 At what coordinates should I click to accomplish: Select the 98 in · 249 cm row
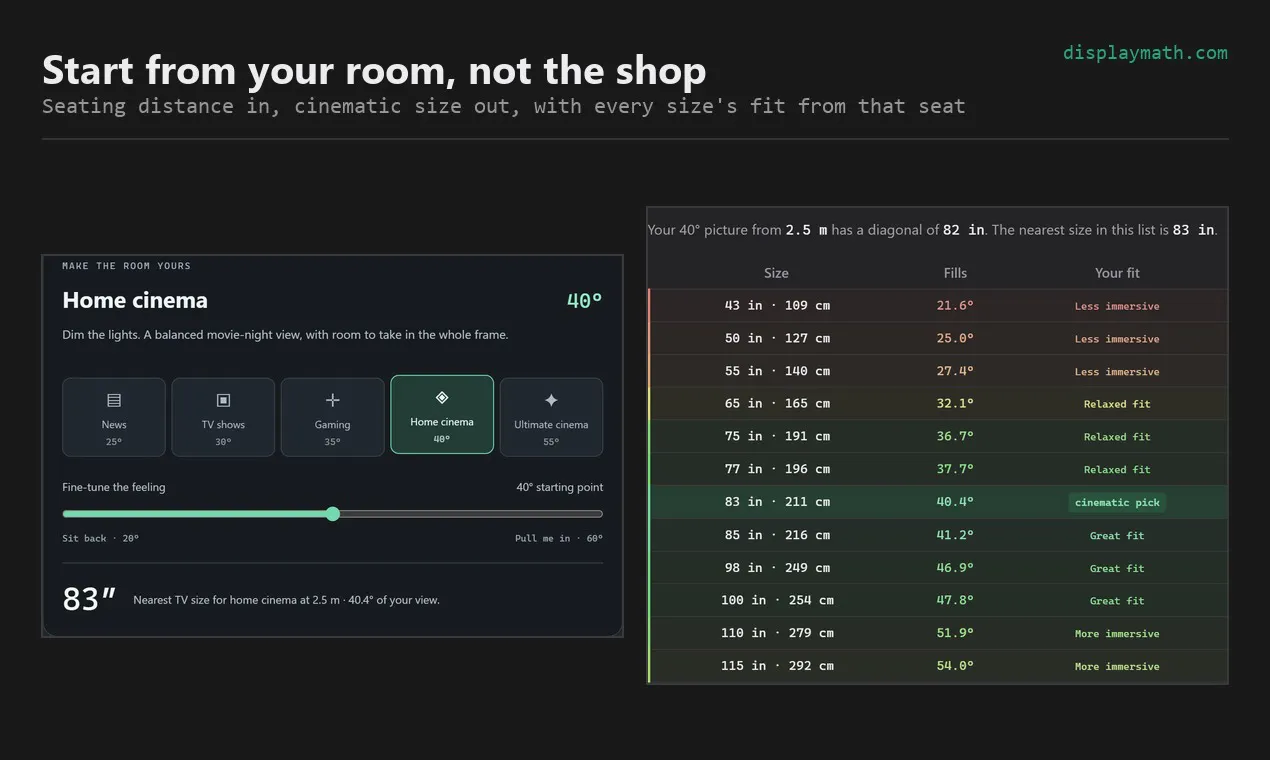[938, 568]
